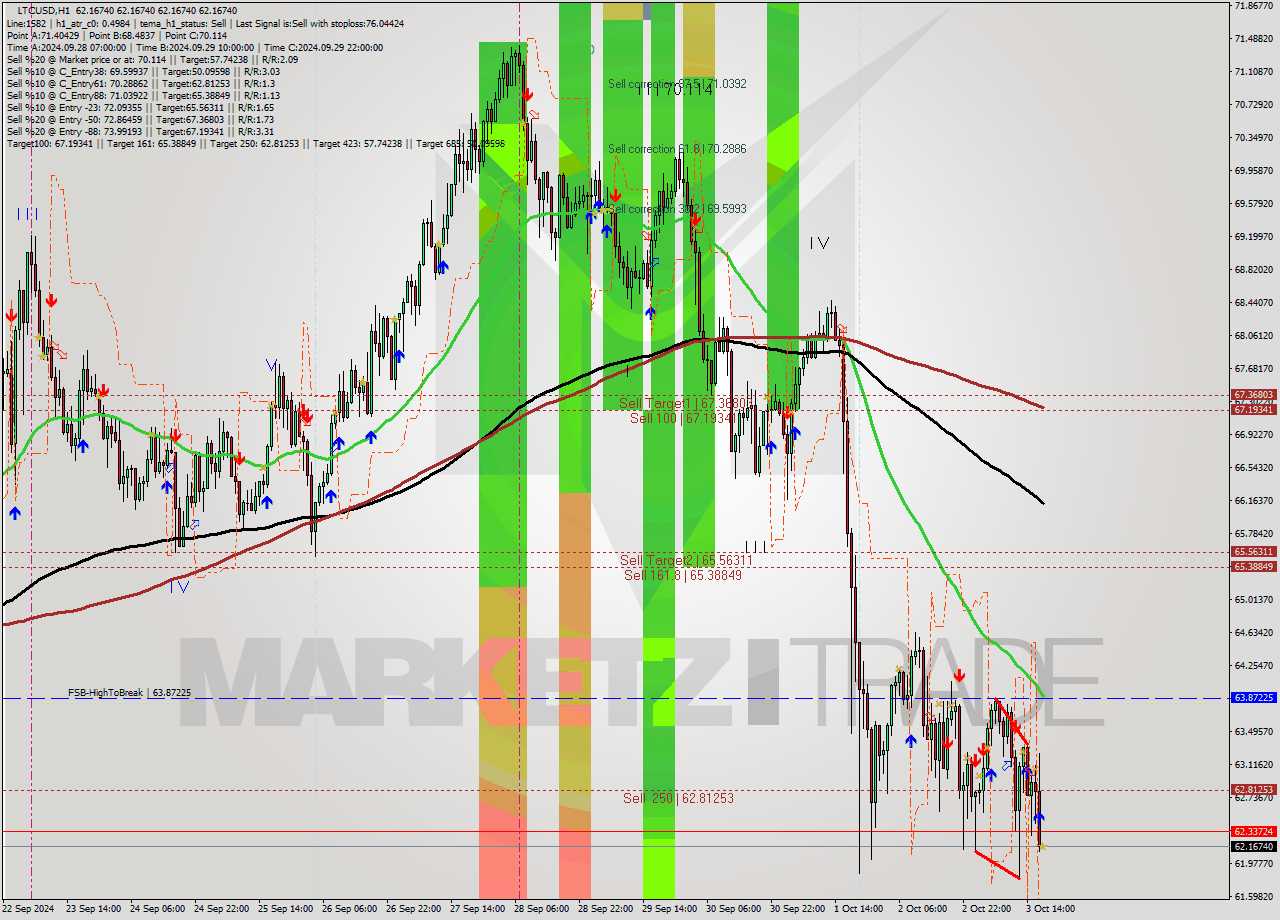Click the 71.86770 price axis value
1280x920 pixels.
1253,5
